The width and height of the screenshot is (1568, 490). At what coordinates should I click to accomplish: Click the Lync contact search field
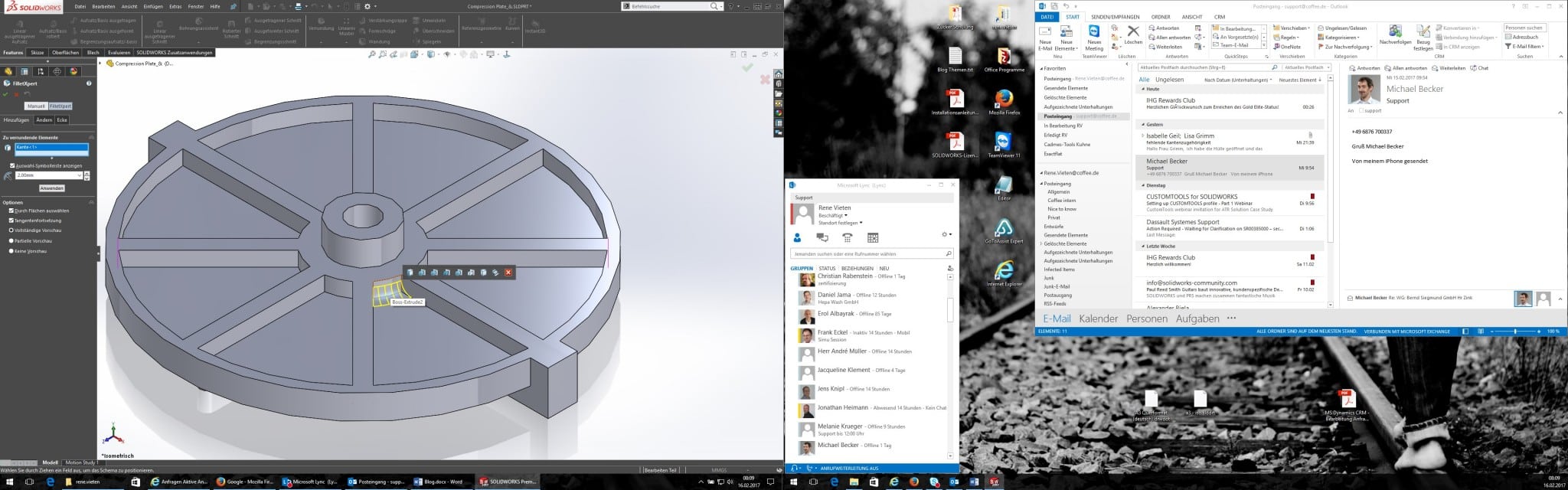[871, 253]
